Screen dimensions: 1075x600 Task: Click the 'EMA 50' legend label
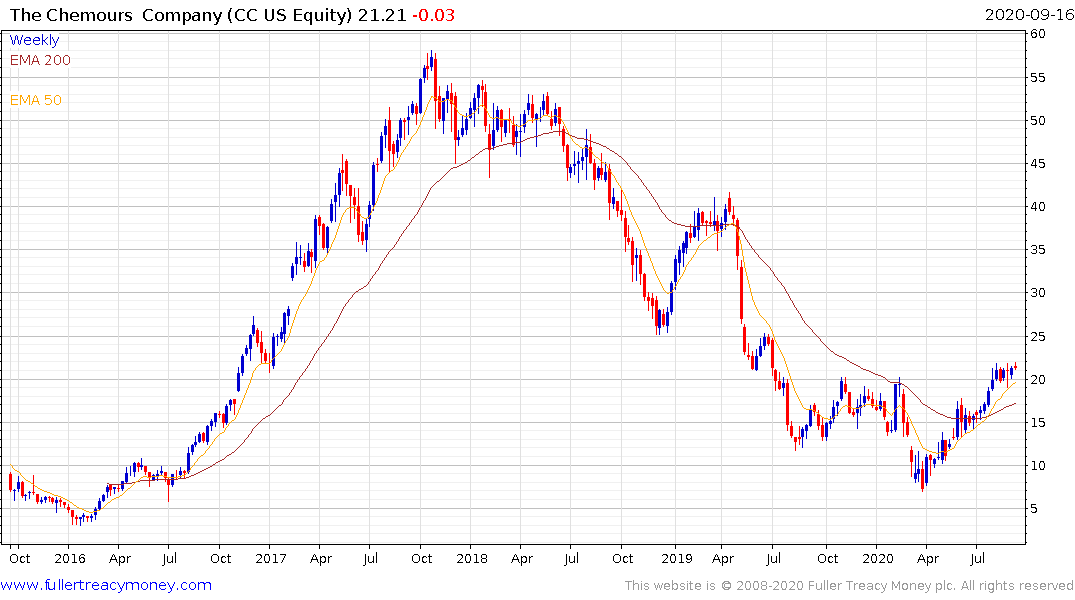36,100
